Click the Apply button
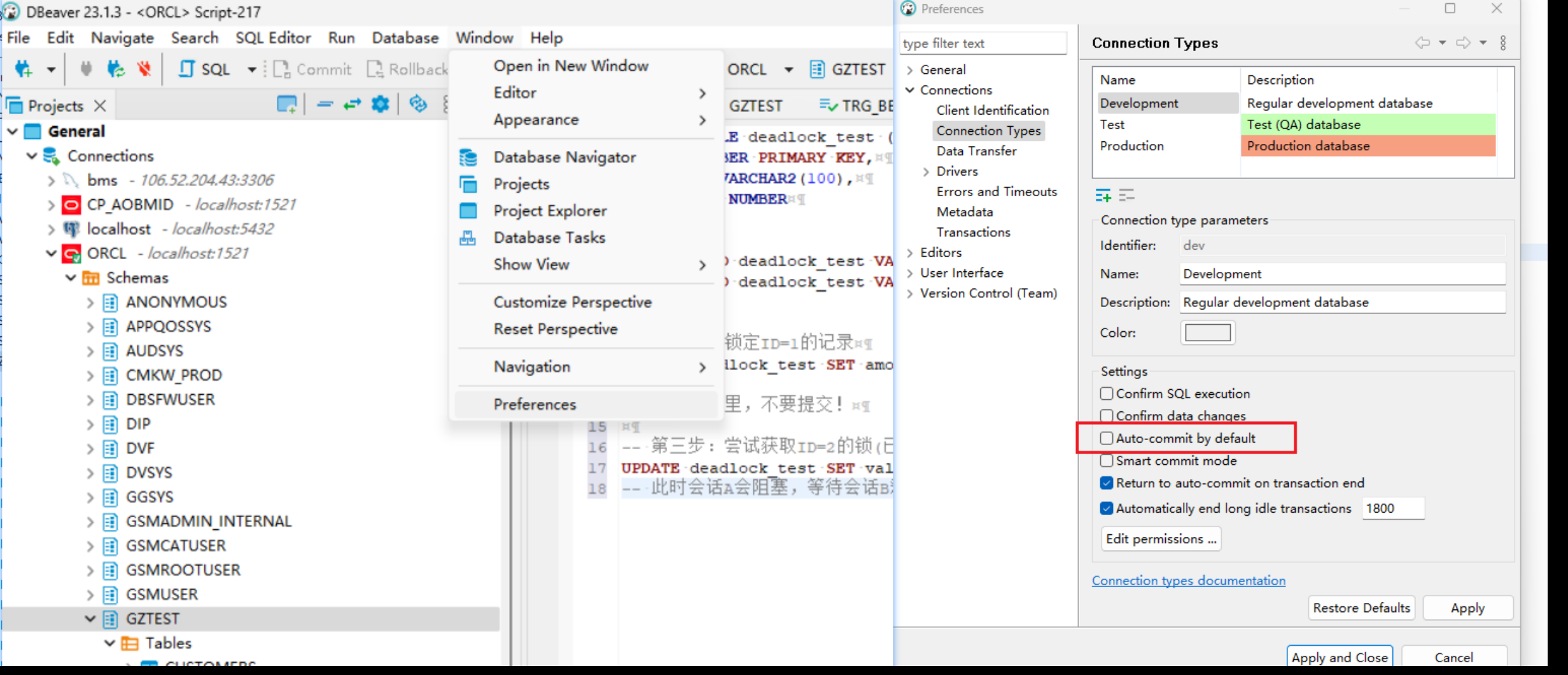The height and width of the screenshot is (675, 1568). coord(1467,608)
